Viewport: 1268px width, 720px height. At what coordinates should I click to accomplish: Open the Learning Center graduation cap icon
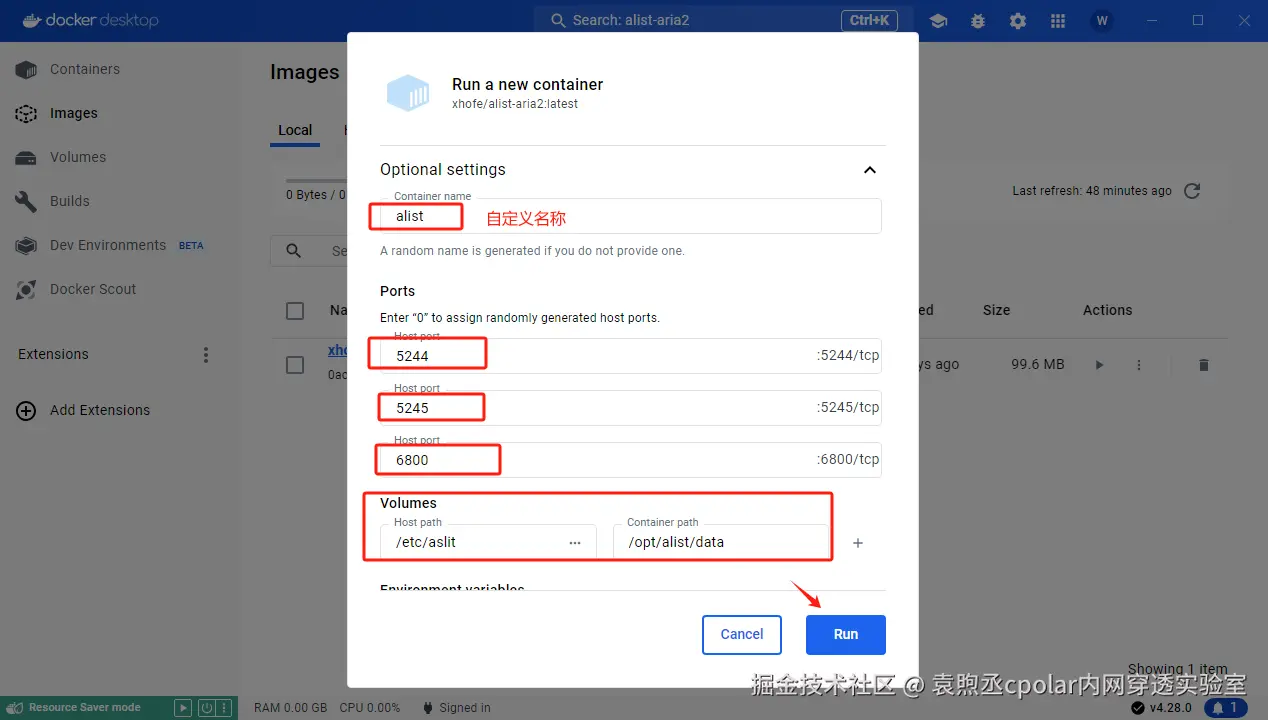[x=938, y=21]
